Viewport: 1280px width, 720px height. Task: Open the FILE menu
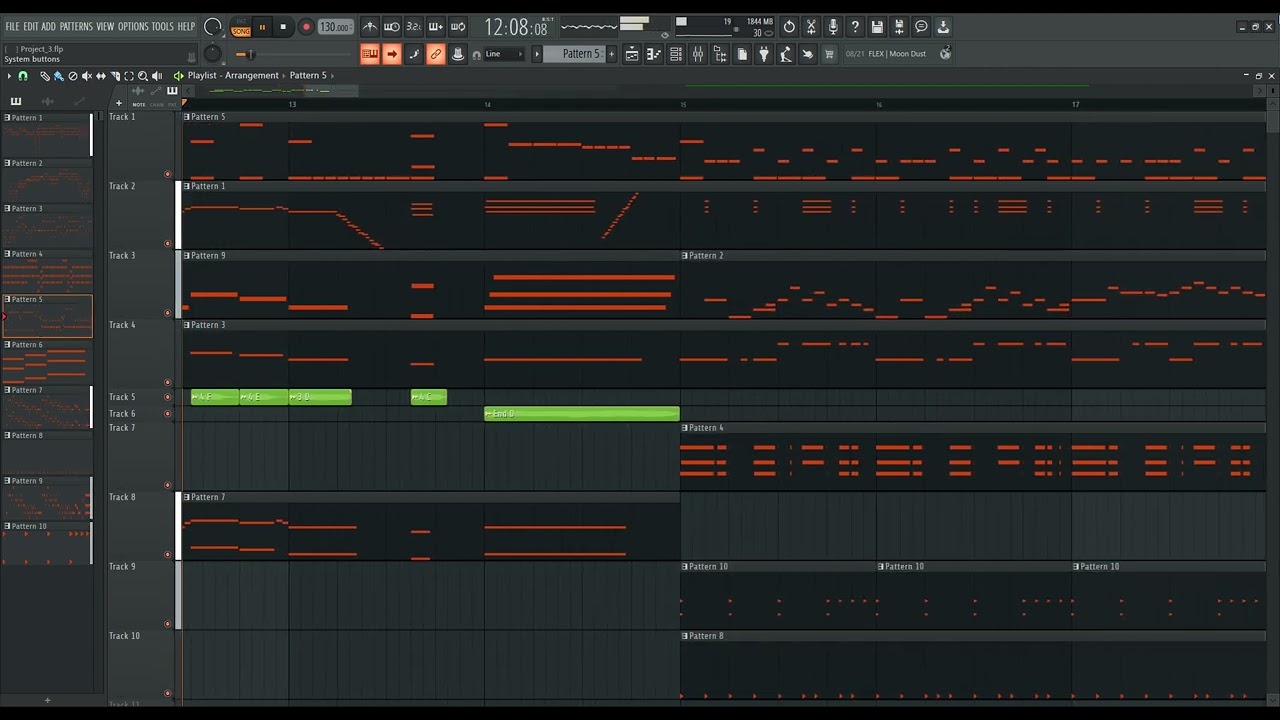pos(12,26)
